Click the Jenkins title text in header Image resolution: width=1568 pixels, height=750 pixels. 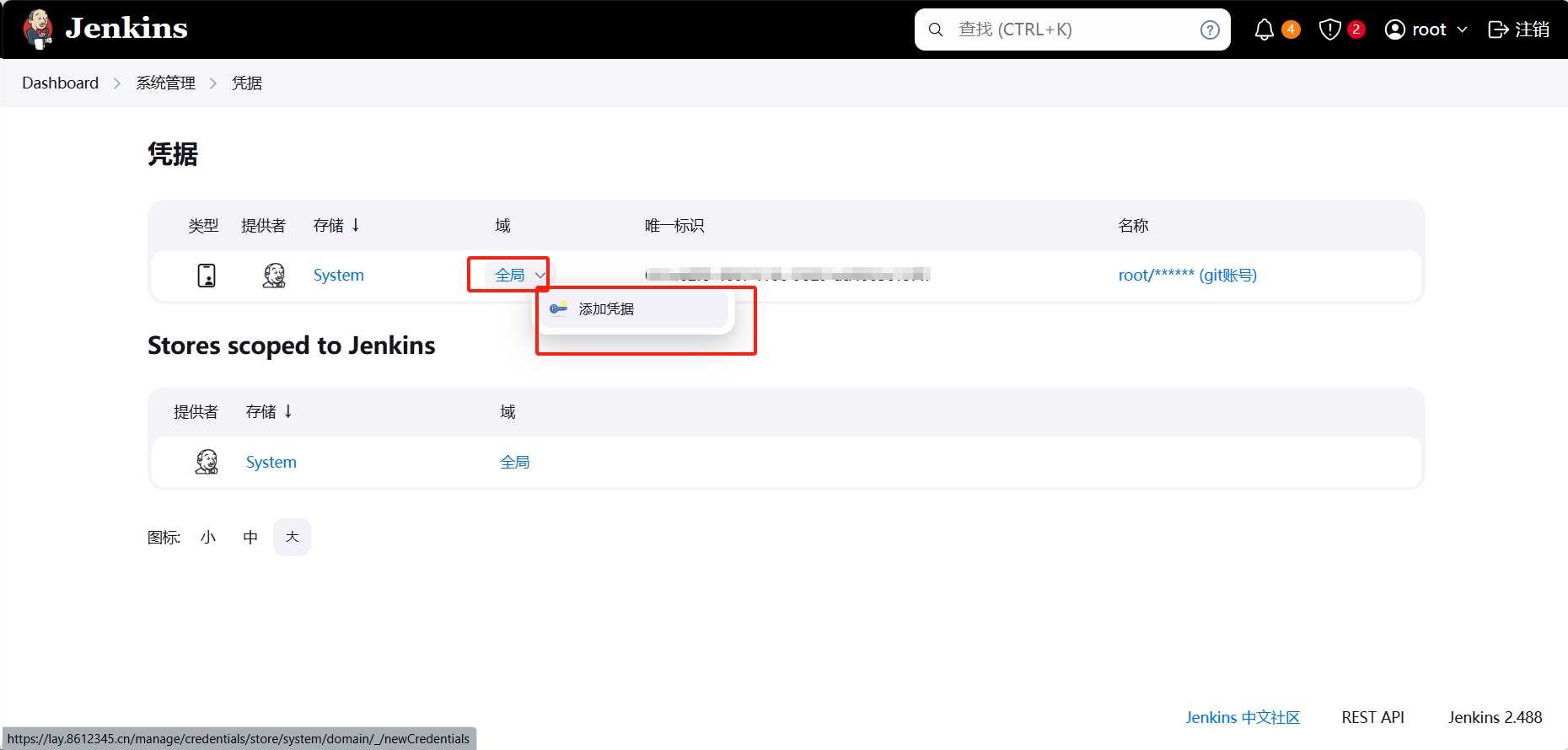pyautogui.click(x=126, y=29)
